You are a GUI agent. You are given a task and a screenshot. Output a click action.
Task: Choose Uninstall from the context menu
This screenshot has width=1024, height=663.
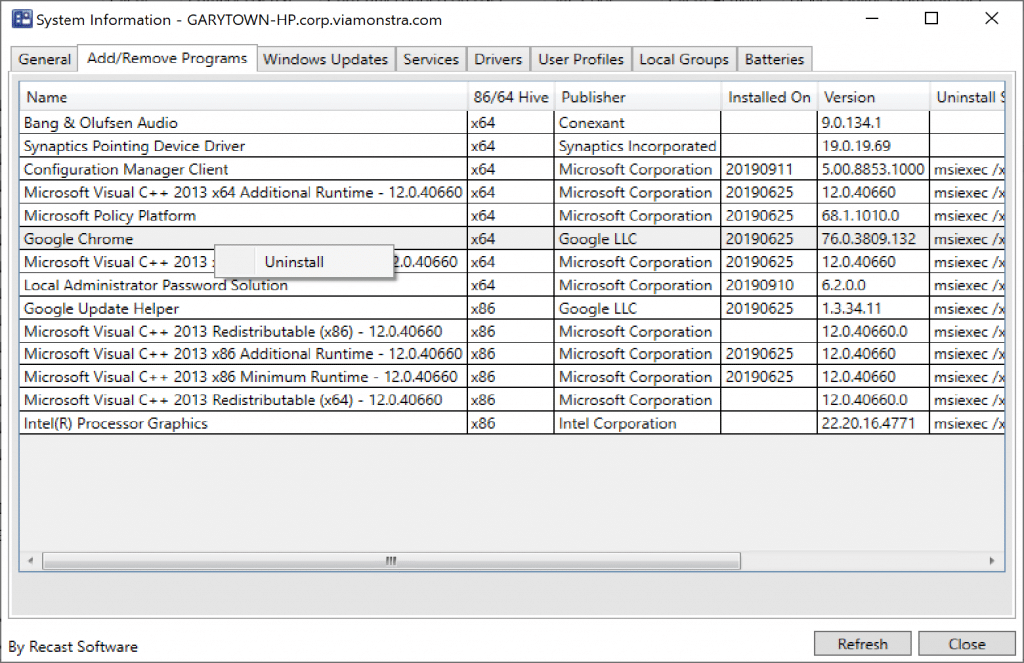coord(294,262)
